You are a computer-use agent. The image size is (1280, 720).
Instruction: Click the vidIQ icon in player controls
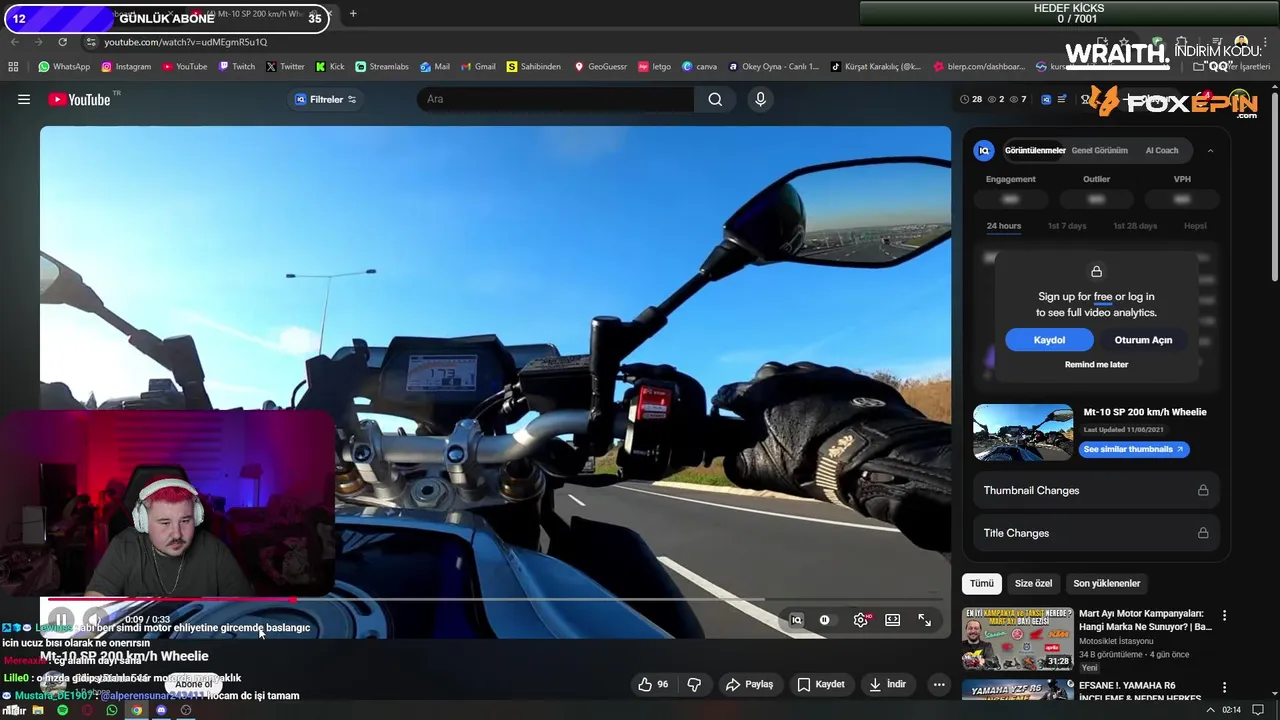(796, 620)
